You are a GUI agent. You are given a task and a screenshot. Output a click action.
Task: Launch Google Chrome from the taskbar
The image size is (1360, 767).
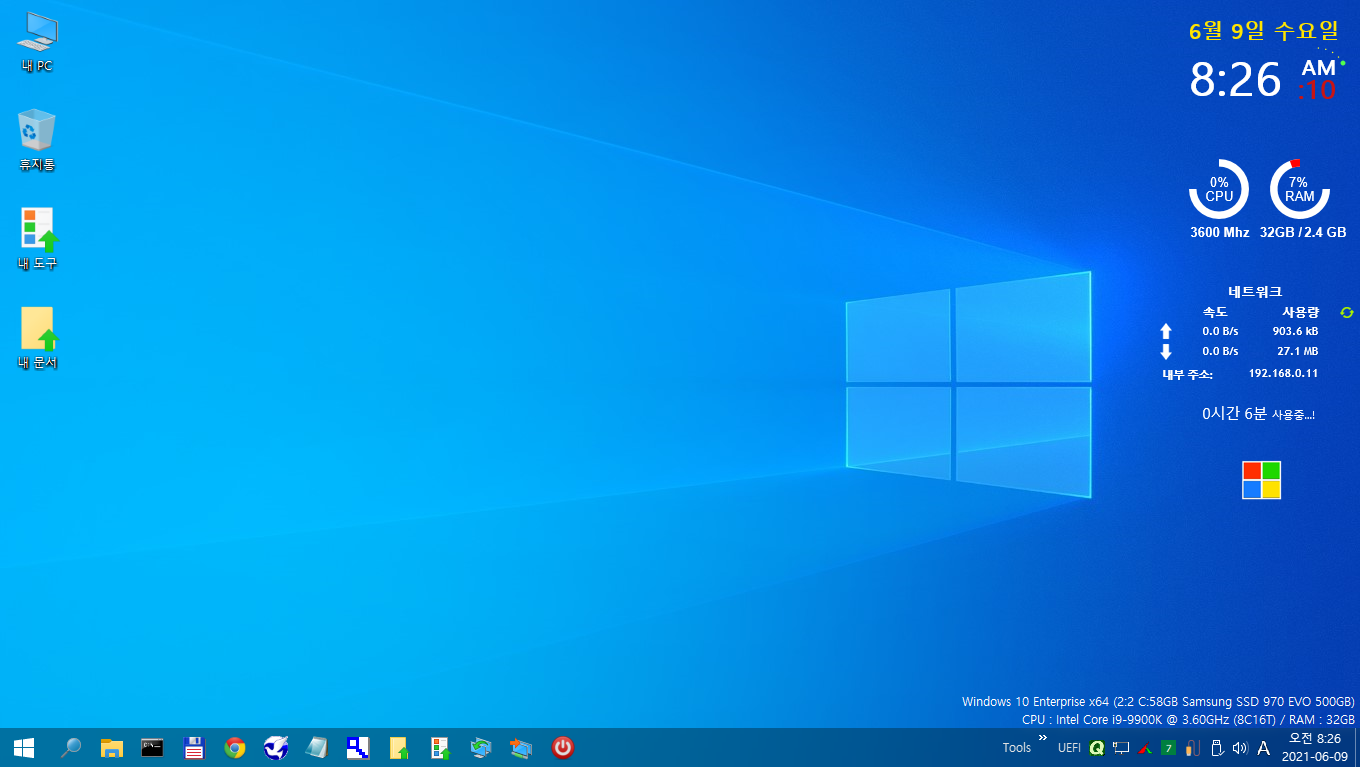click(x=235, y=747)
